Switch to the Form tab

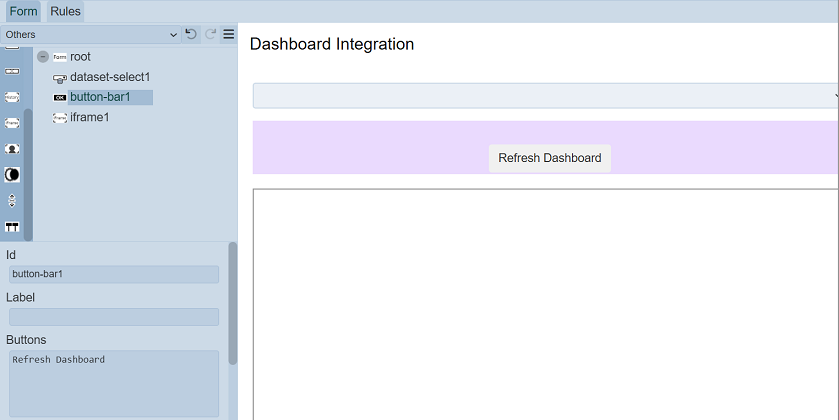tap(23, 11)
